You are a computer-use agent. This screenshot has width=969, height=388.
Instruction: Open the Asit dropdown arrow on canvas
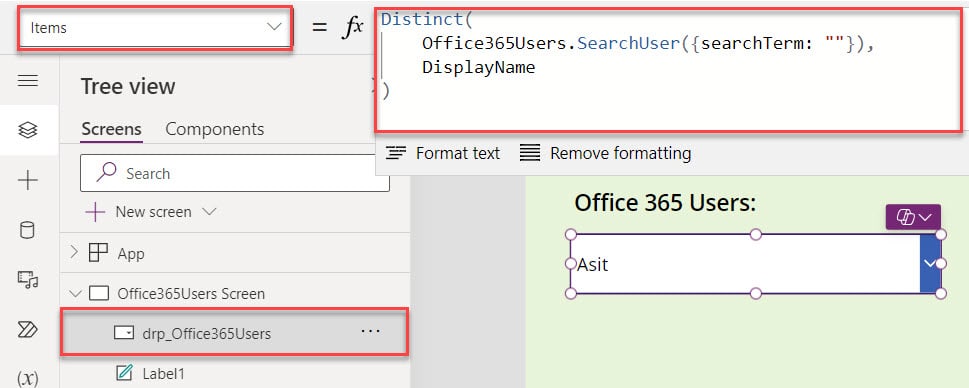(930, 263)
